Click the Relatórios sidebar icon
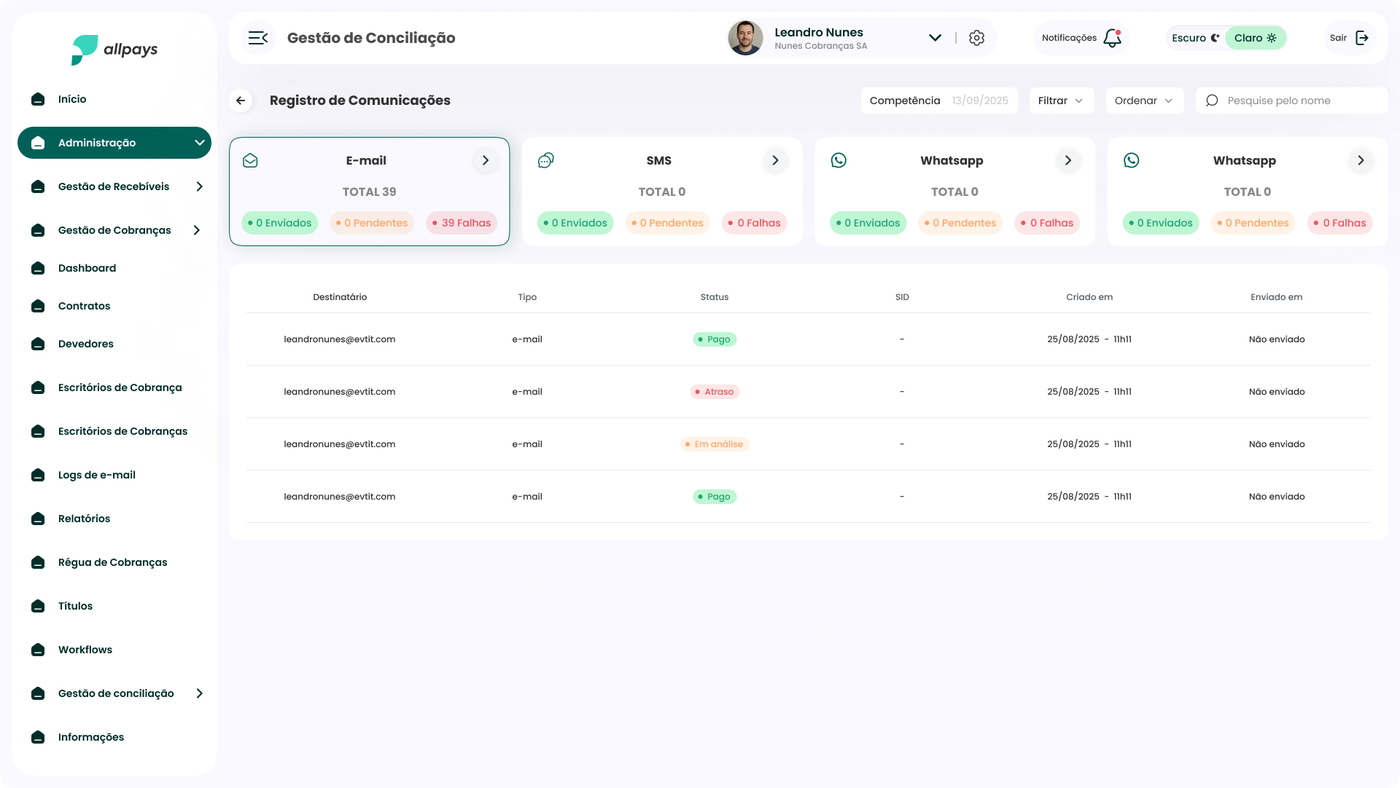1400x788 pixels. [x=38, y=519]
